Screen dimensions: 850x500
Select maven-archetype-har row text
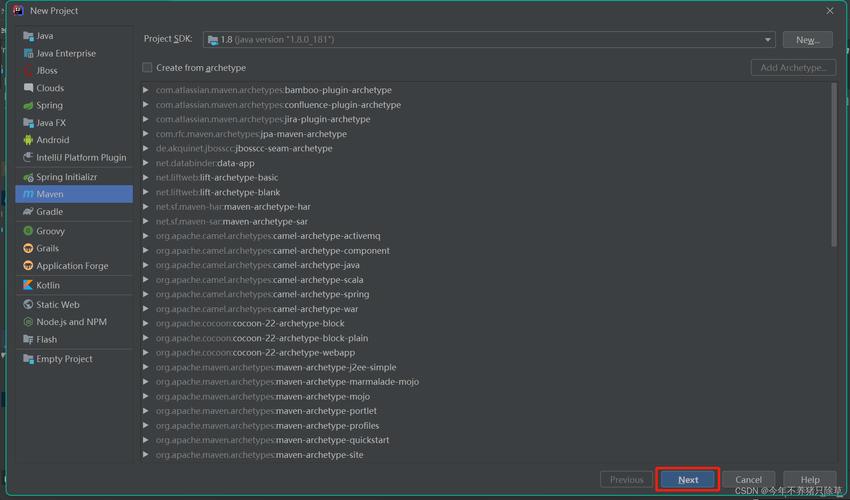pos(233,207)
